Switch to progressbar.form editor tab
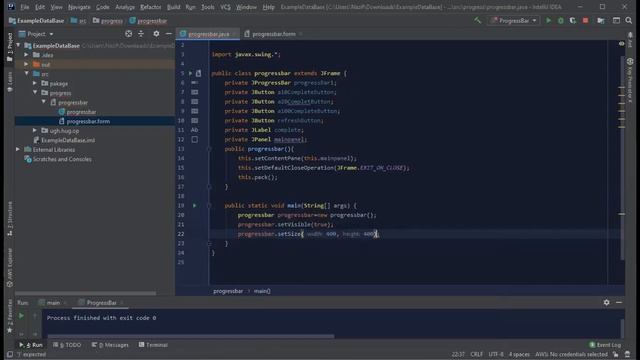This screenshot has height=360, width=640. pyautogui.click(x=273, y=34)
